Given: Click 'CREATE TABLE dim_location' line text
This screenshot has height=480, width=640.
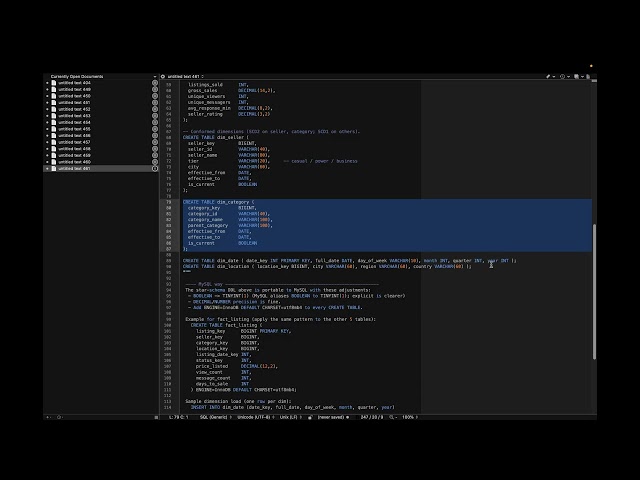Looking at the screenshot, I should pyautogui.click(x=327, y=267).
